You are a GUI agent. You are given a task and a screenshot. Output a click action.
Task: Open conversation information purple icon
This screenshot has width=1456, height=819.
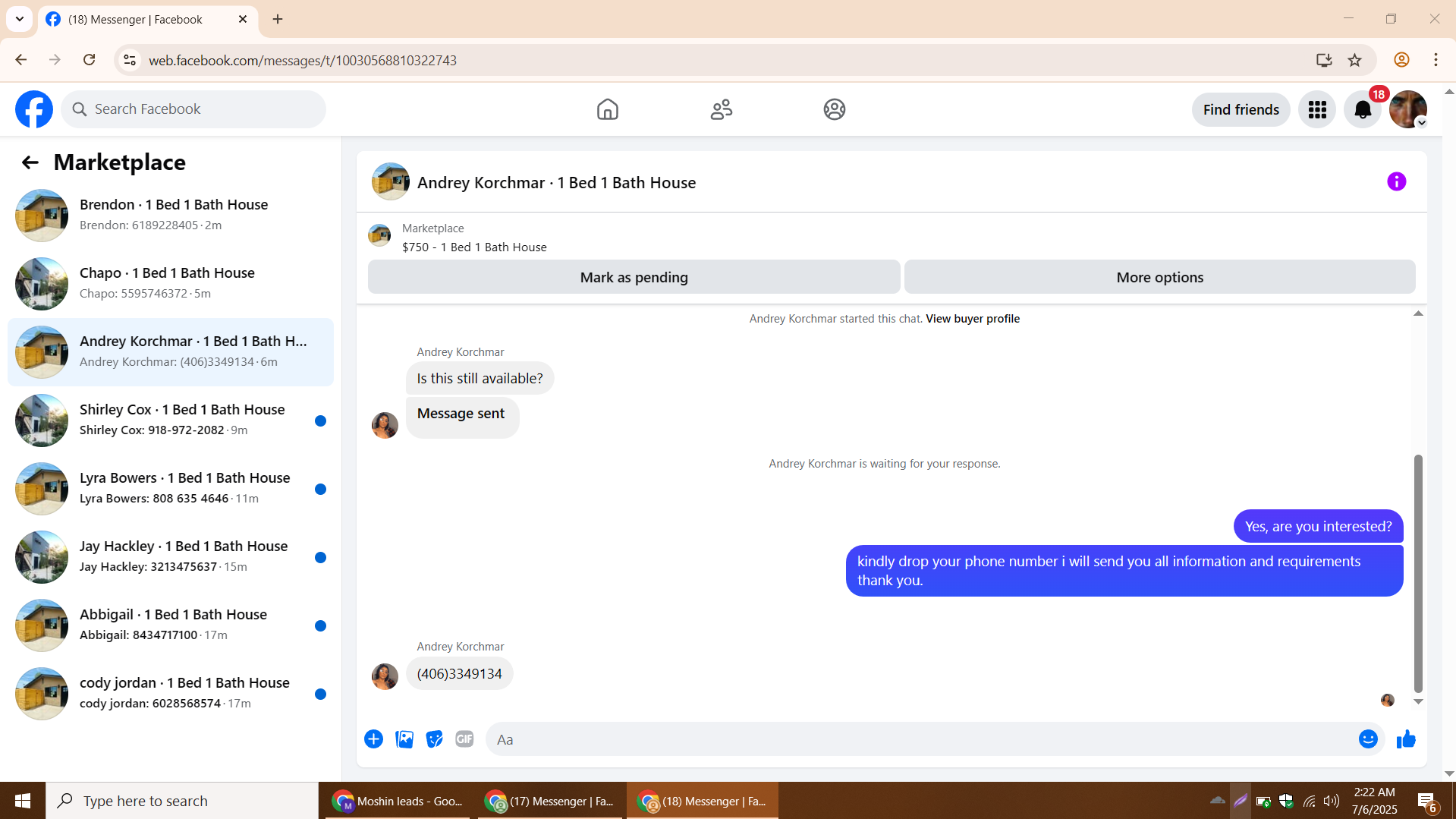1396,181
